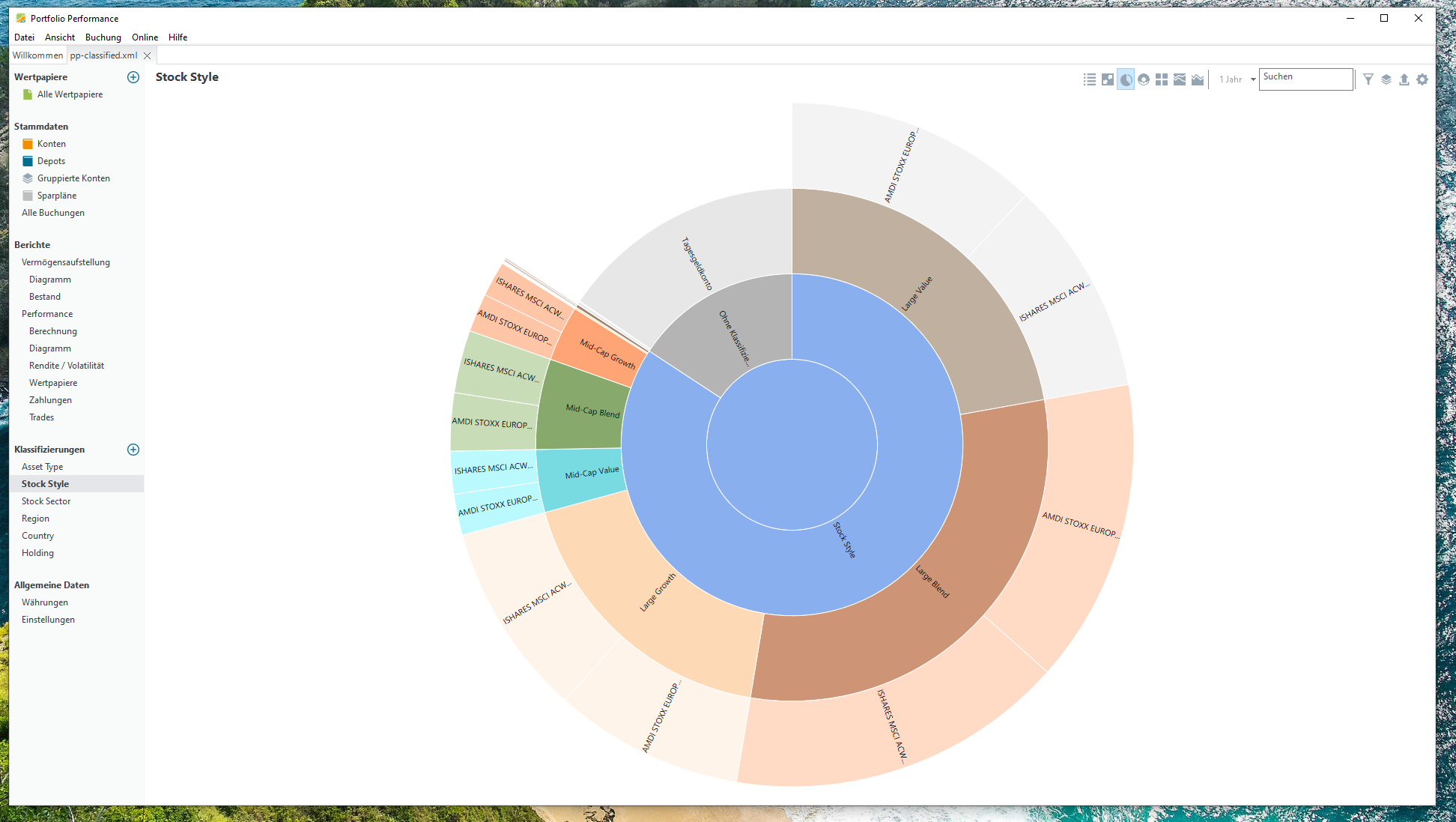Click the export upload icon
The height and width of the screenshot is (822, 1456).
[x=1404, y=79]
